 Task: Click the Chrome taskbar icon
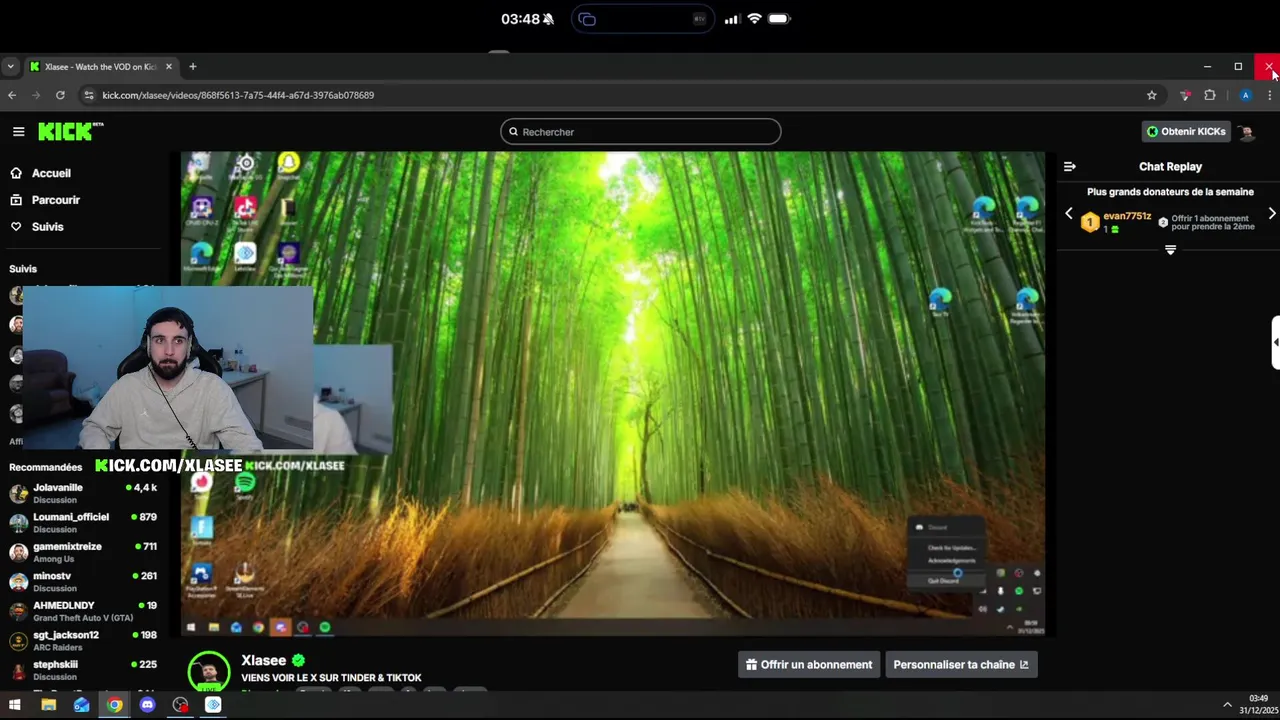tap(115, 705)
